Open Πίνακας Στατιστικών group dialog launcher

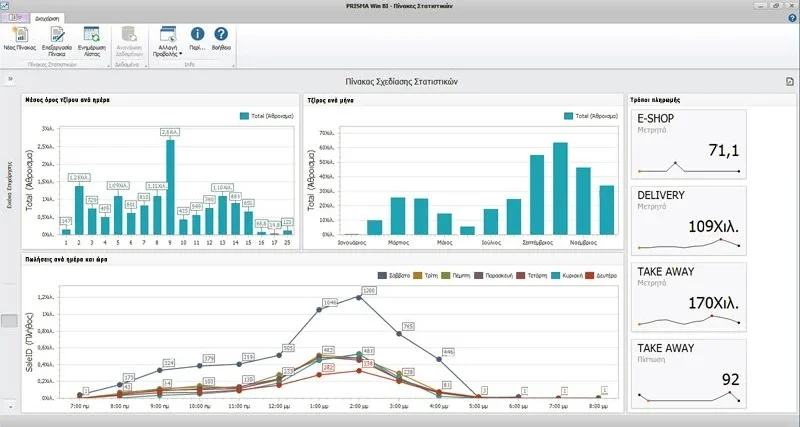108,66
